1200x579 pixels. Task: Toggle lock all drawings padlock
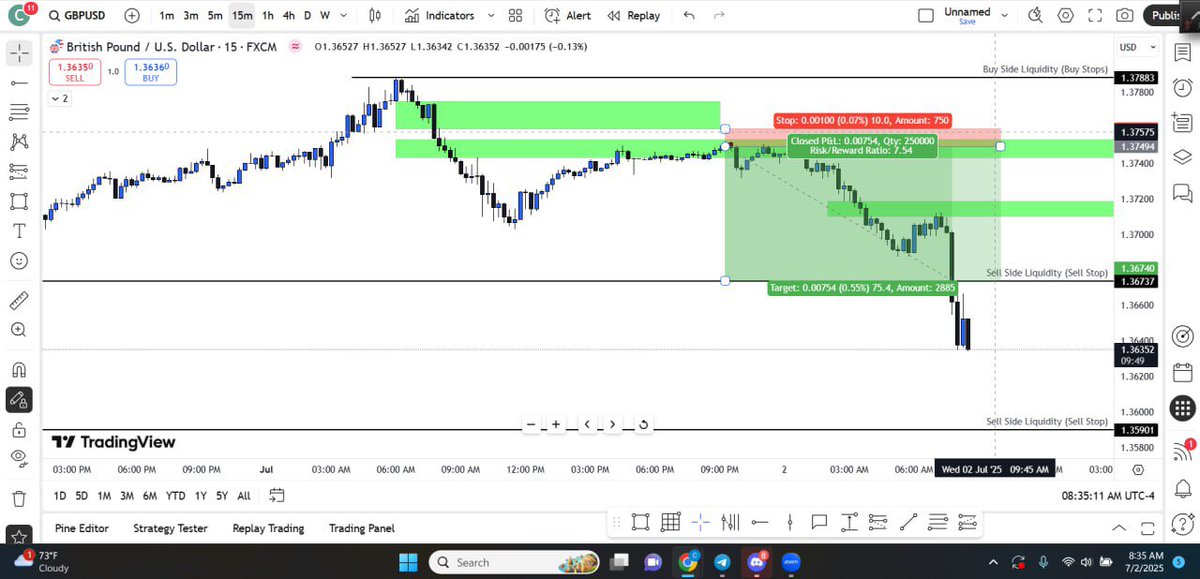click(x=19, y=430)
